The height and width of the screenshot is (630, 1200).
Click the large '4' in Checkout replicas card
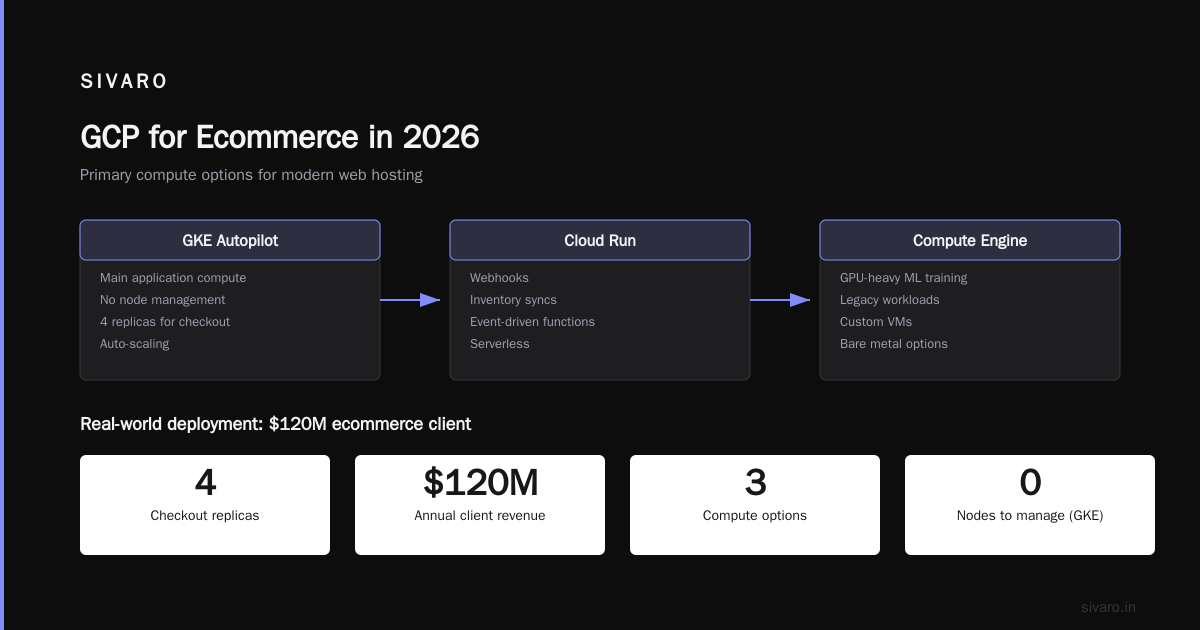pos(205,483)
